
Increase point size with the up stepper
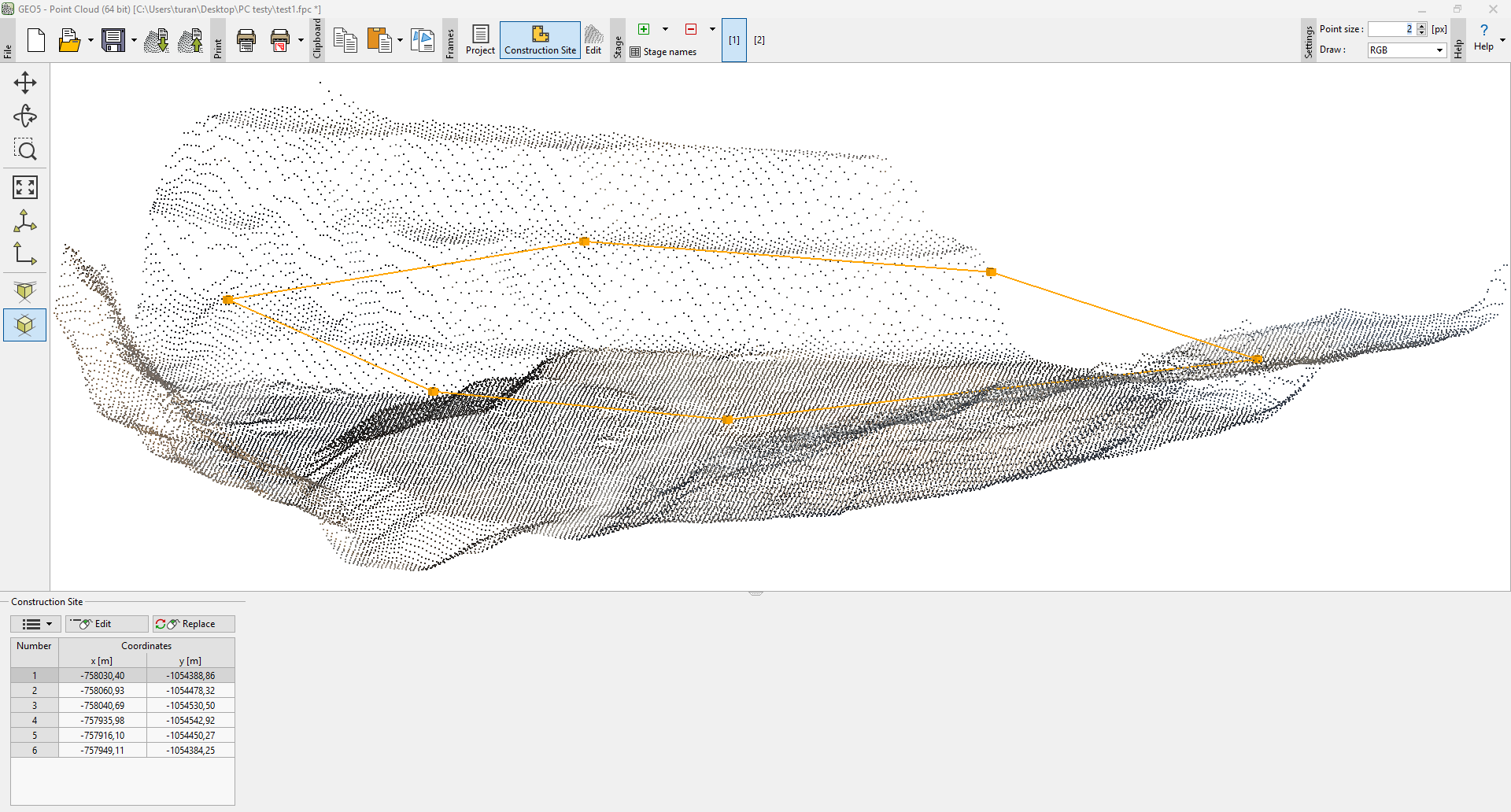[1421, 25]
